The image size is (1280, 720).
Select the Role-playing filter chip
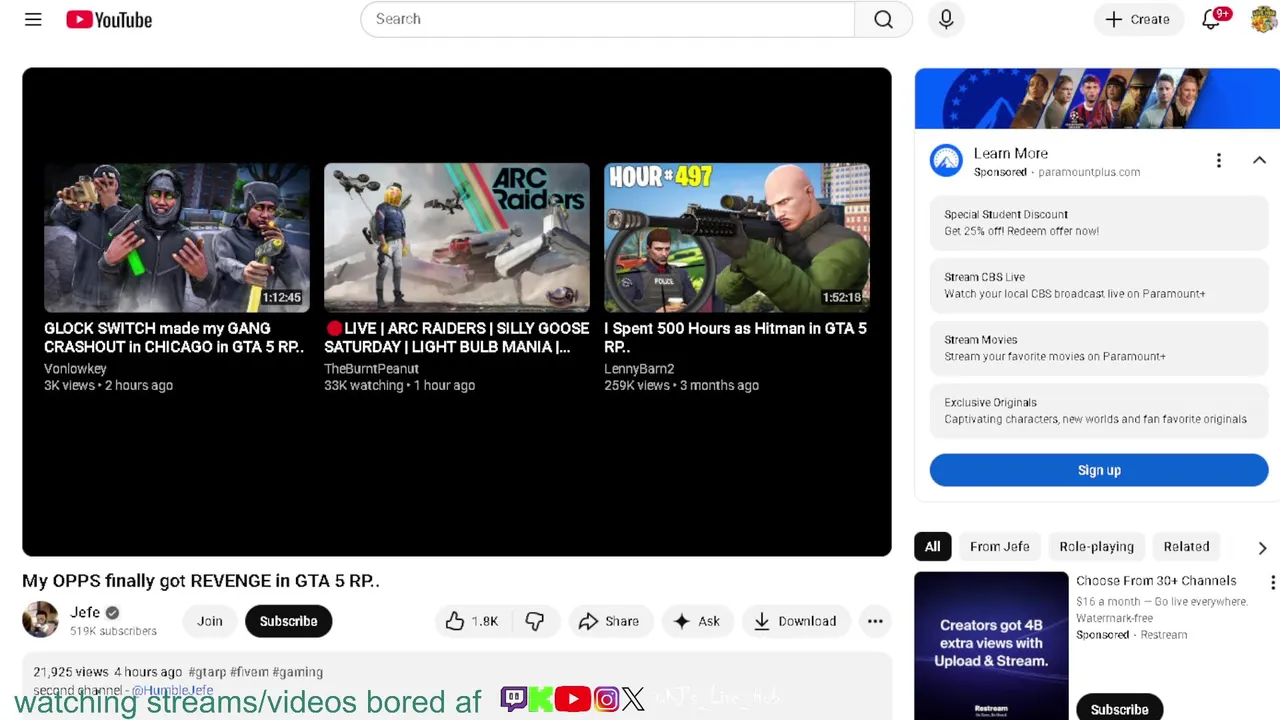[x=1096, y=546]
